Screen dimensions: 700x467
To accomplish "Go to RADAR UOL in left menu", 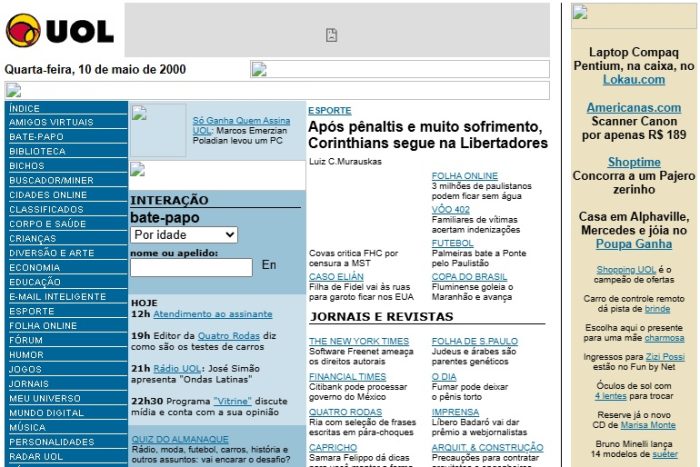I will [36, 456].
